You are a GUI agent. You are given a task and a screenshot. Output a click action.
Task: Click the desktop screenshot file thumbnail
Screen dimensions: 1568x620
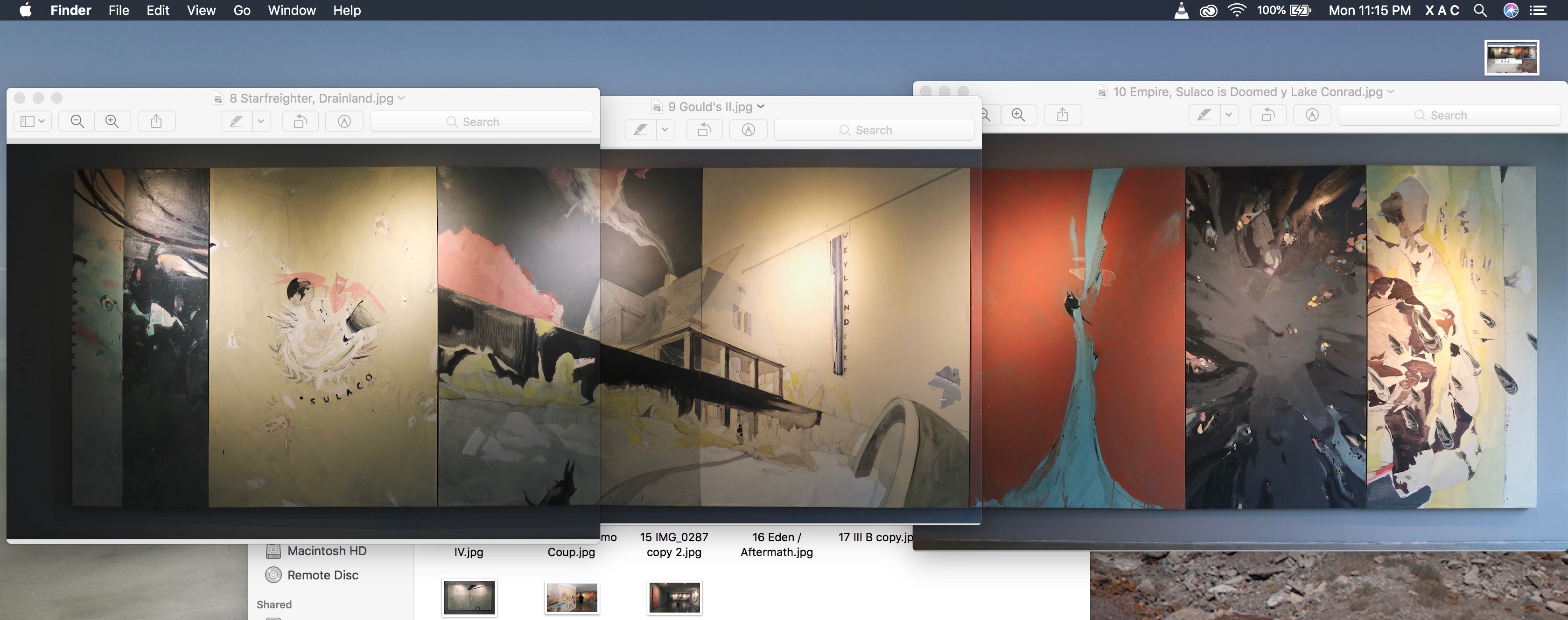(x=1512, y=58)
